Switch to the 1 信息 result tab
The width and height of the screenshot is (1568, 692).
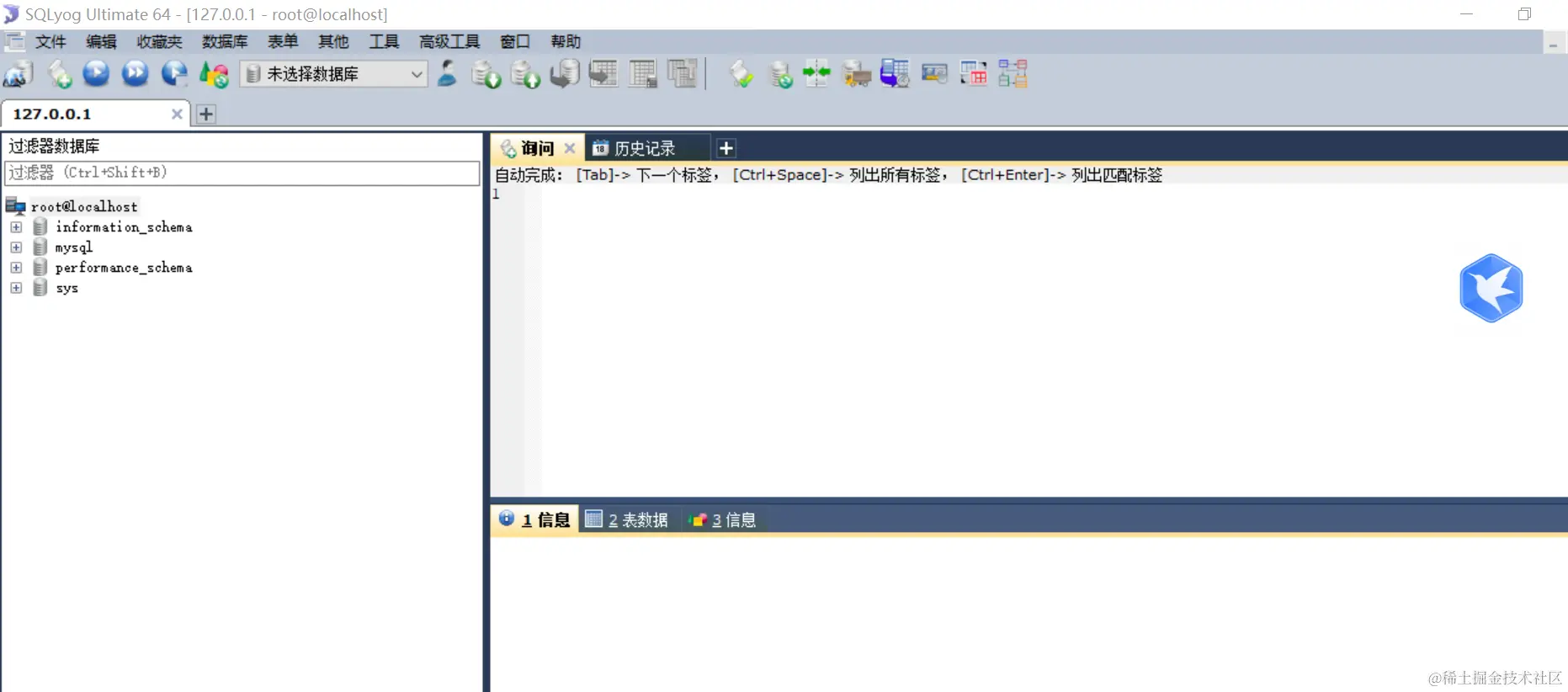[x=534, y=519]
